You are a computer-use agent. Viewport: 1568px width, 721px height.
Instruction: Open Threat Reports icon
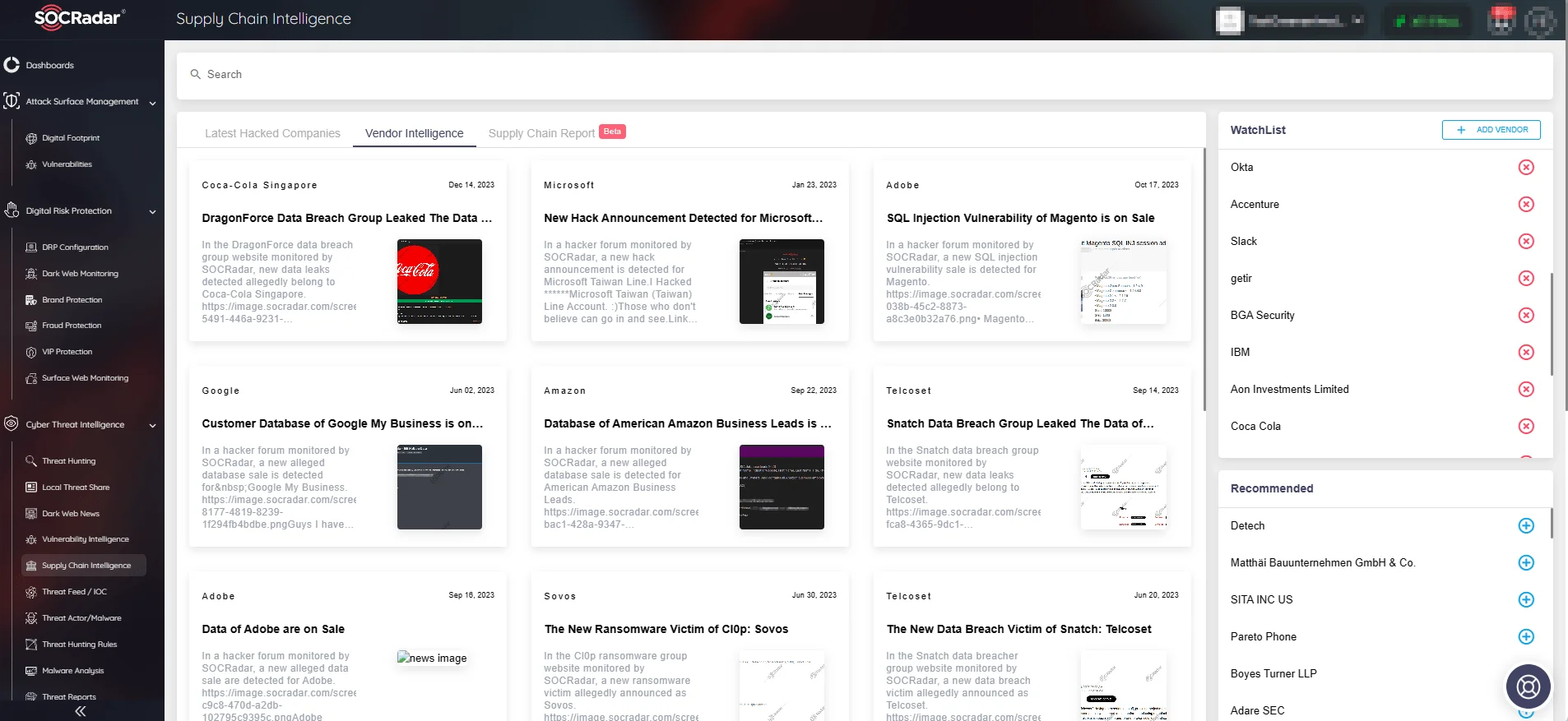(x=31, y=697)
